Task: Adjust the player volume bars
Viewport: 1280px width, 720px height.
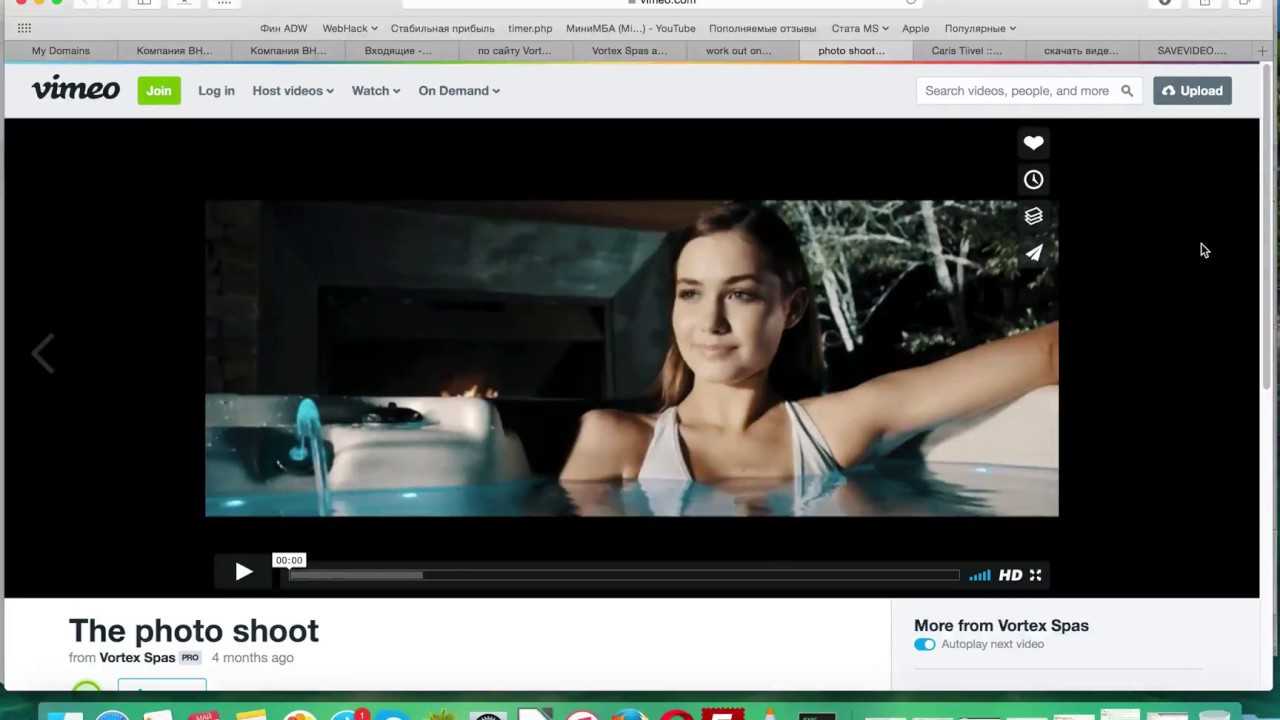Action: (x=980, y=575)
